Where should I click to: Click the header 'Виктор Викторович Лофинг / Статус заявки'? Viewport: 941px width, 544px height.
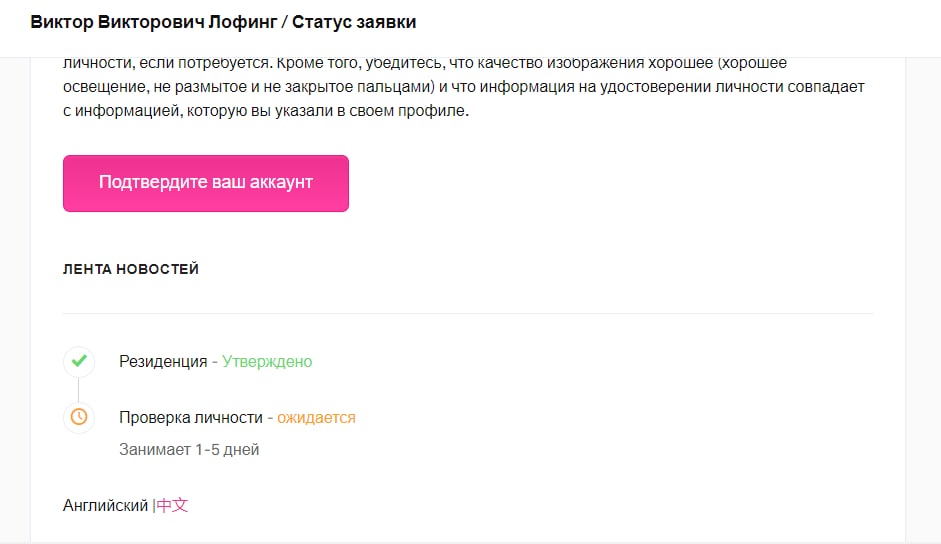pos(223,22)
